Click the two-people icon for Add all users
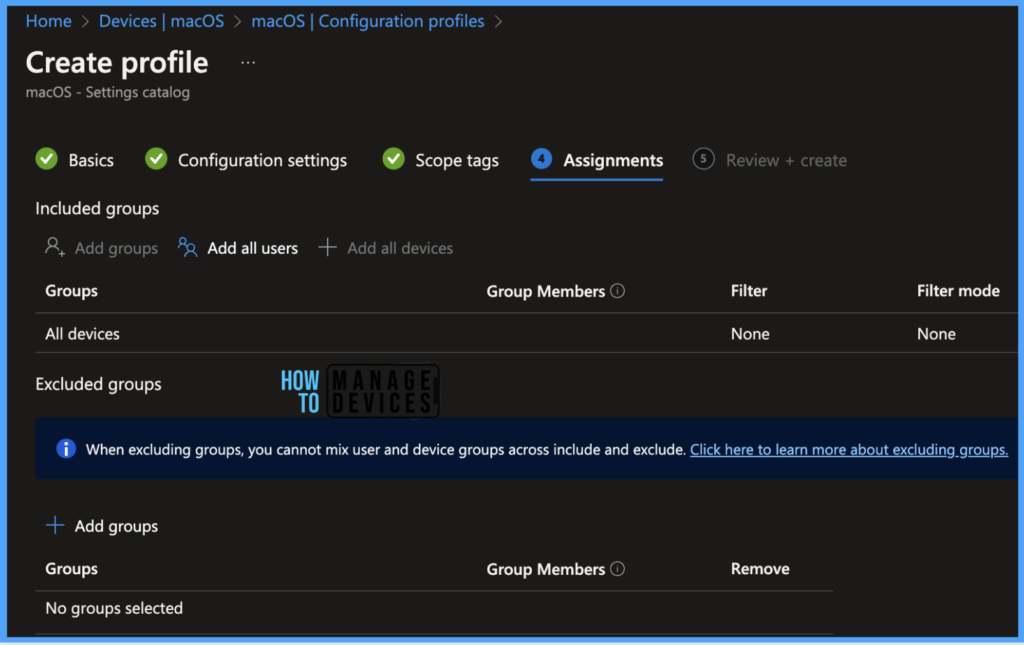1024x645 pixels. [187, 247]
